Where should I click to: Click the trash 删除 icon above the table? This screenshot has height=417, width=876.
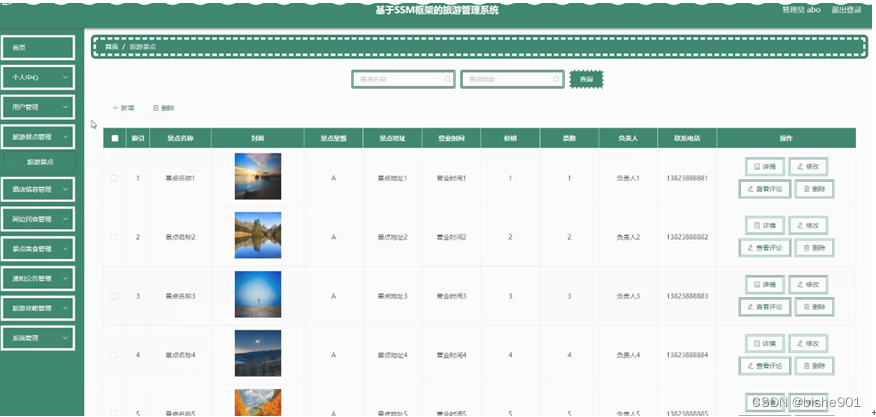156,108
